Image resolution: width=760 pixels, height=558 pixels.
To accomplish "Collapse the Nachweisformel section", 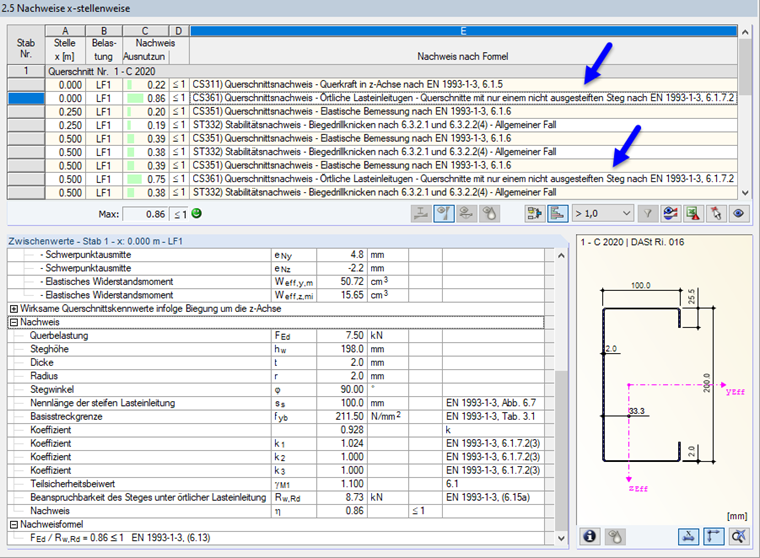I will pyautogui.click(x=14, y=525).
